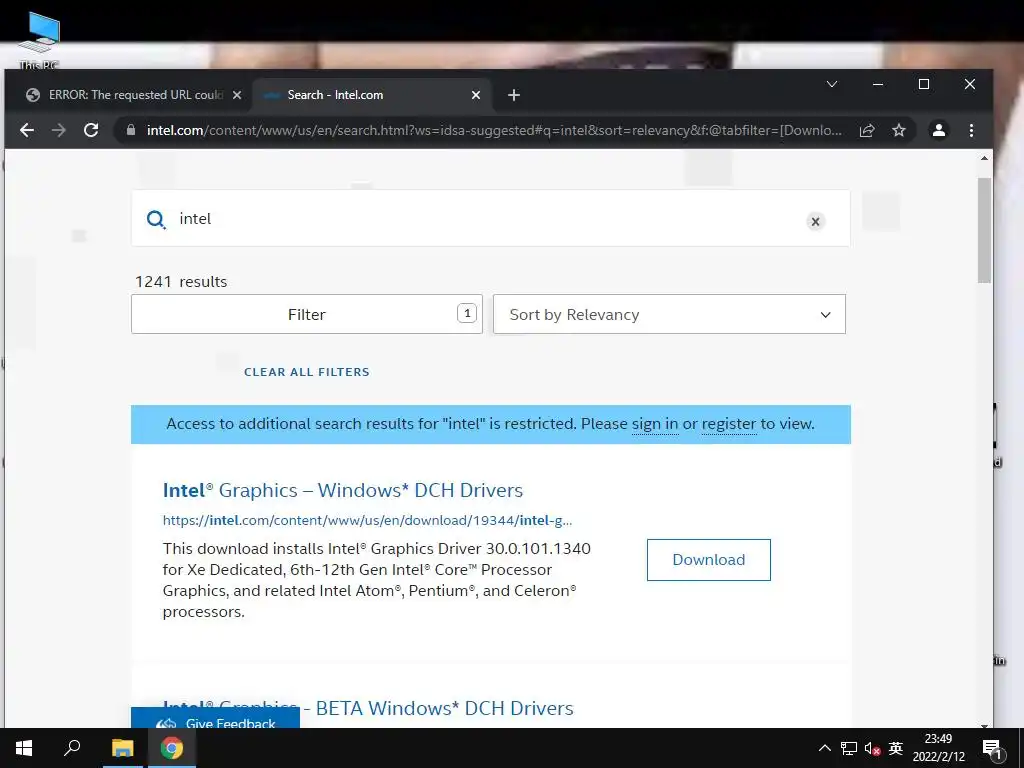This screenshot has width=1024, height=768.
Task: Open Windows taskbar search
Action: tap(72, 748)
